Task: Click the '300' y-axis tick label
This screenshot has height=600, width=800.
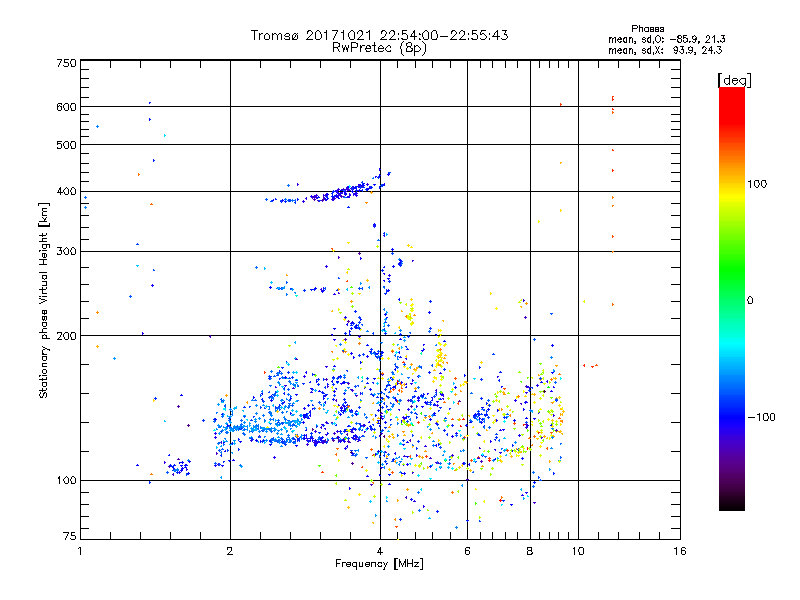Action: click(66, 252)
